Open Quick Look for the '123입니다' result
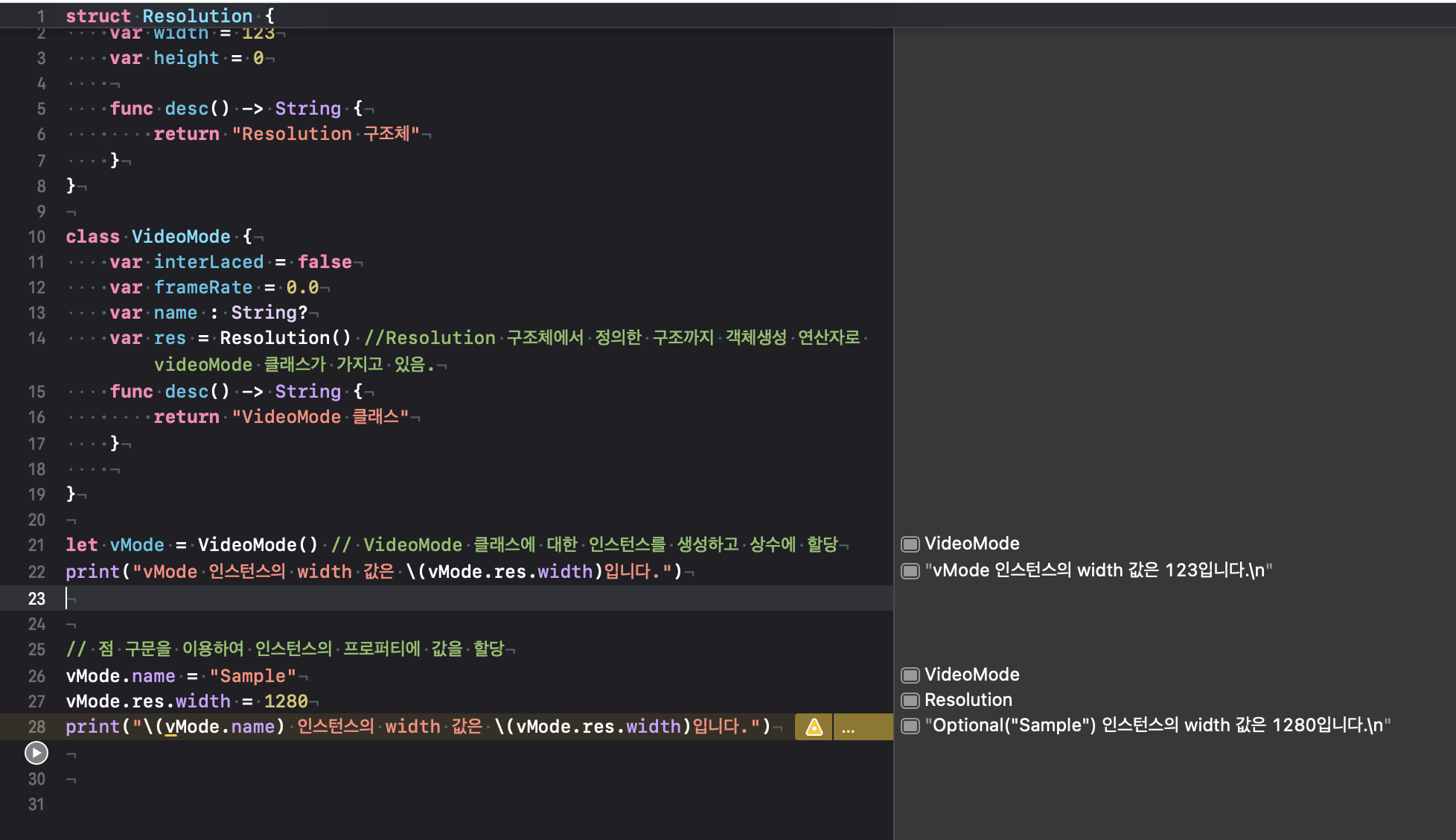Viewport: 1456px width, 840px height. click(x=910, y=570)
